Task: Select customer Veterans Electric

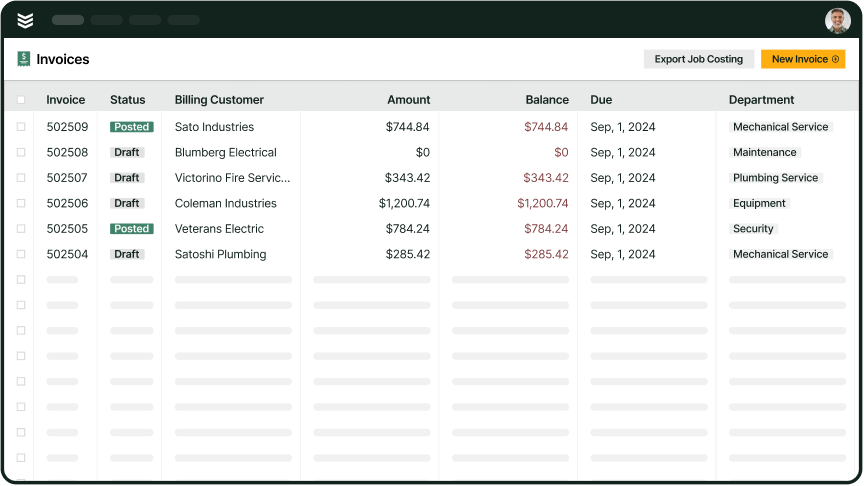Action: tap(219, 229)
